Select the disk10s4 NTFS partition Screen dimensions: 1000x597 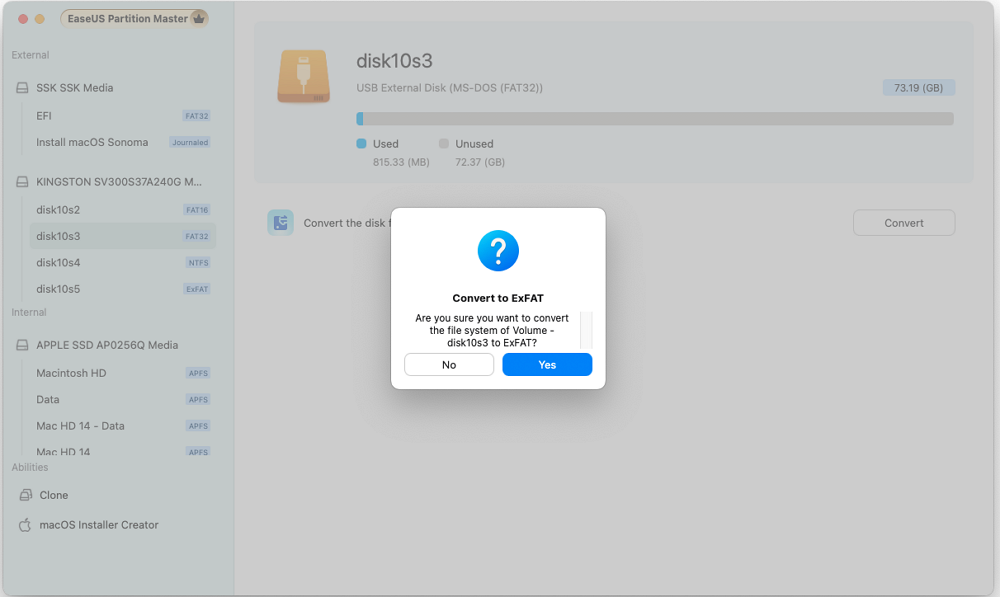(x=122, y=263)
